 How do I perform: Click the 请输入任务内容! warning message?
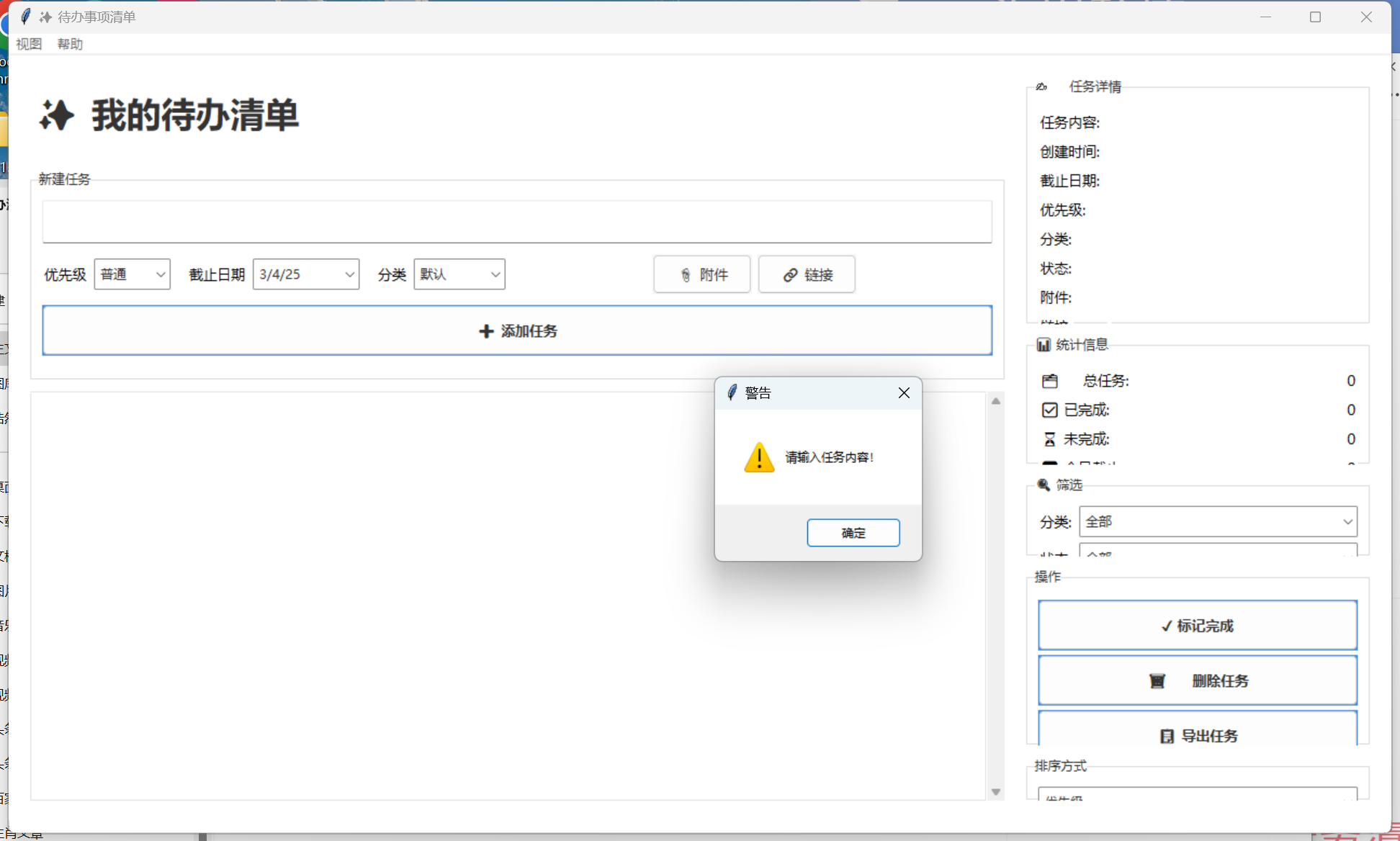pyautogui.click(x=829, y=457)
